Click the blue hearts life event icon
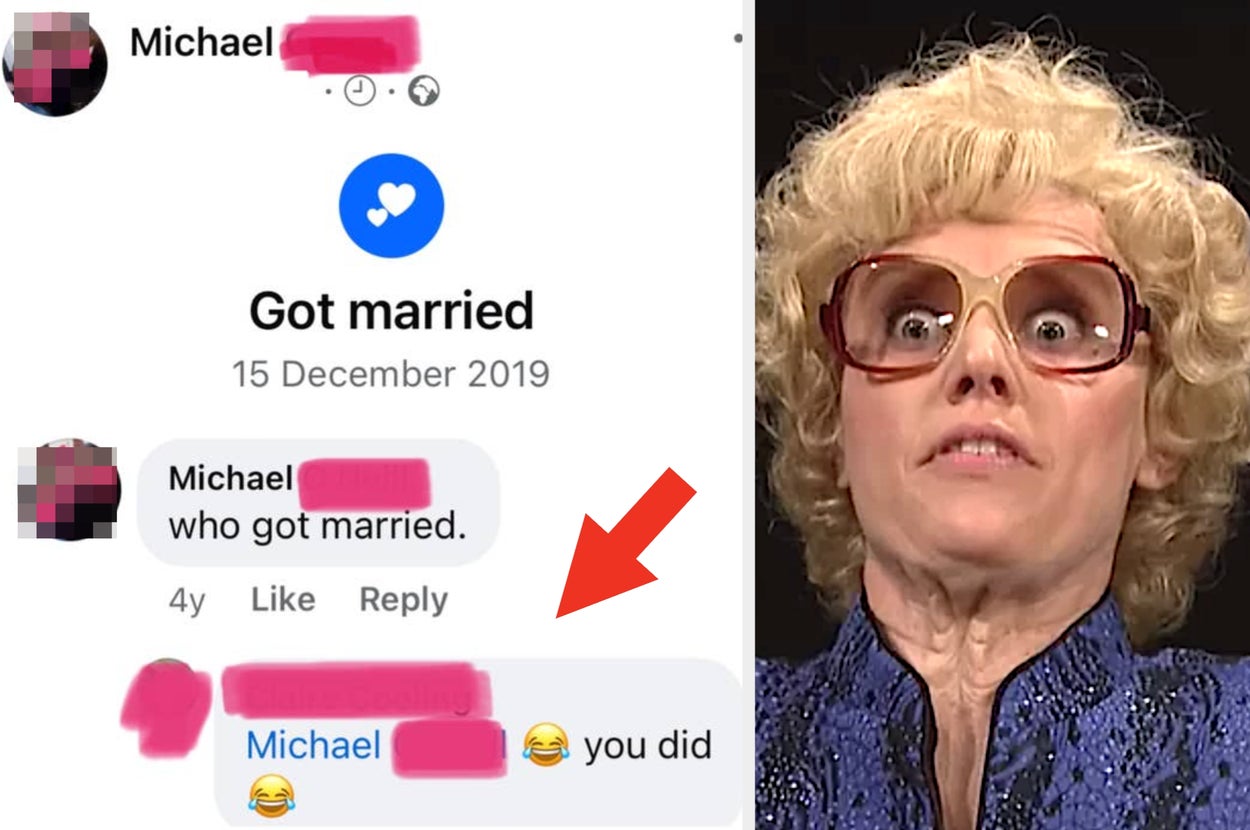 391,206
